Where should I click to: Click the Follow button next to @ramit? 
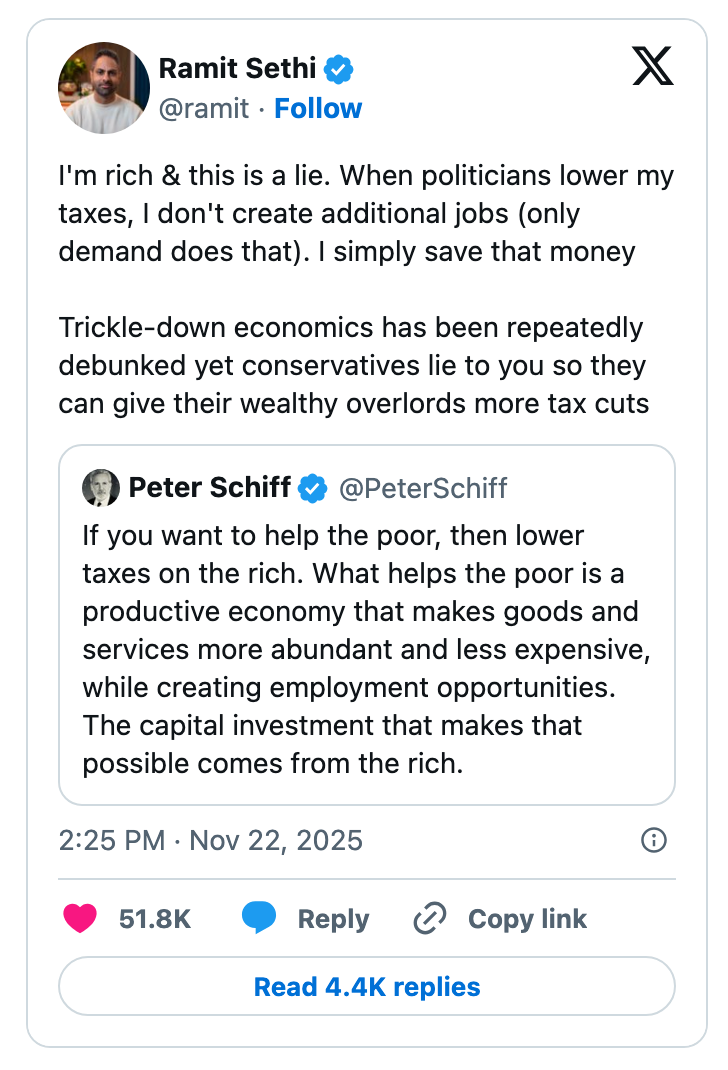pyautogui.click(x=318, y=108)
